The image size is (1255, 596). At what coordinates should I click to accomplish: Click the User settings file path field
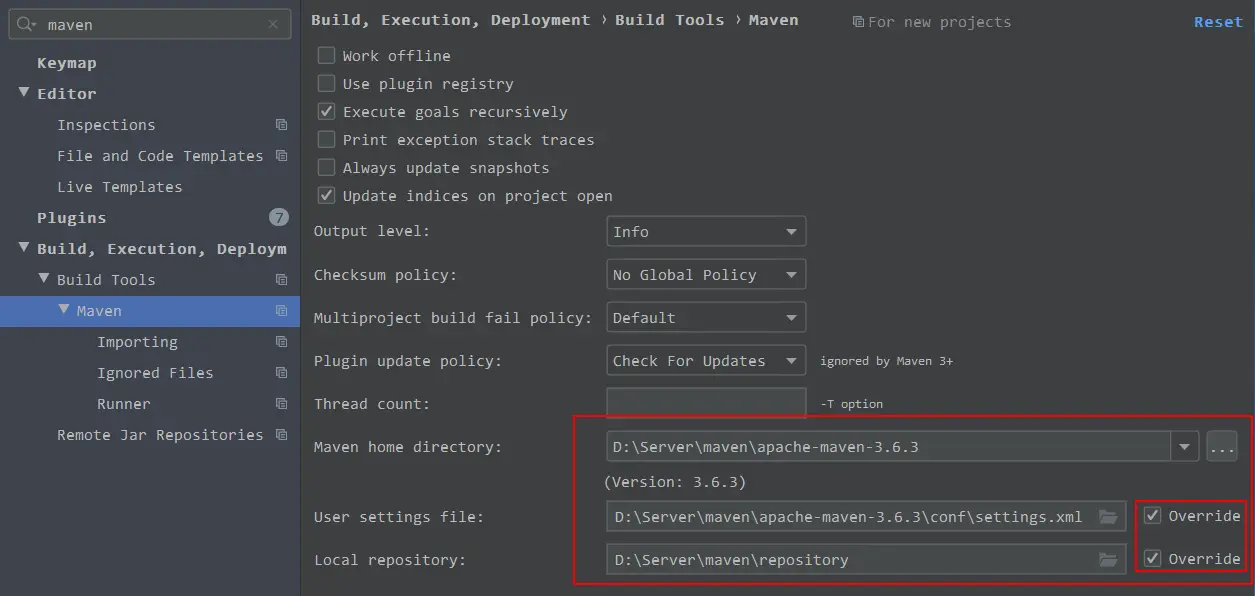pos(866,517)
